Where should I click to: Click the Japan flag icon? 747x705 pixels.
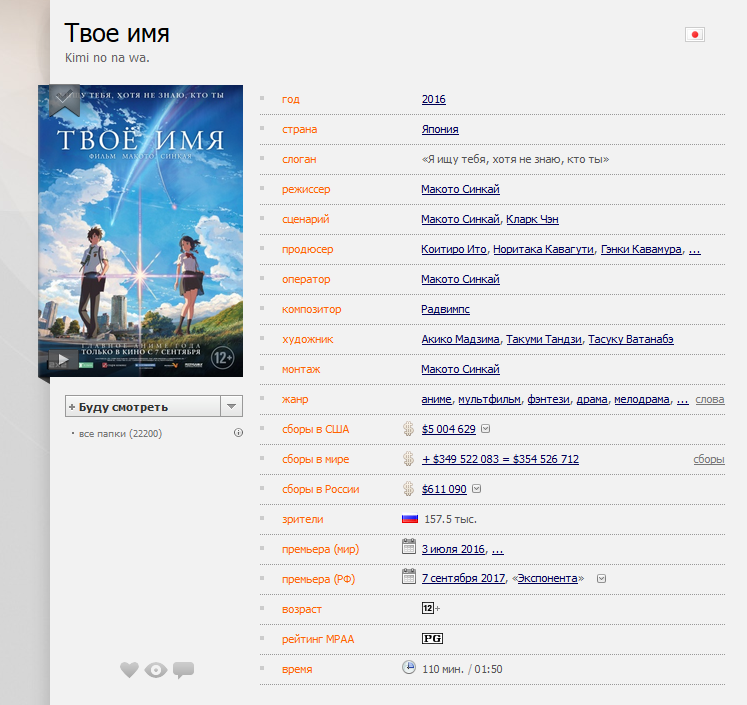click(x=695, y=34)
